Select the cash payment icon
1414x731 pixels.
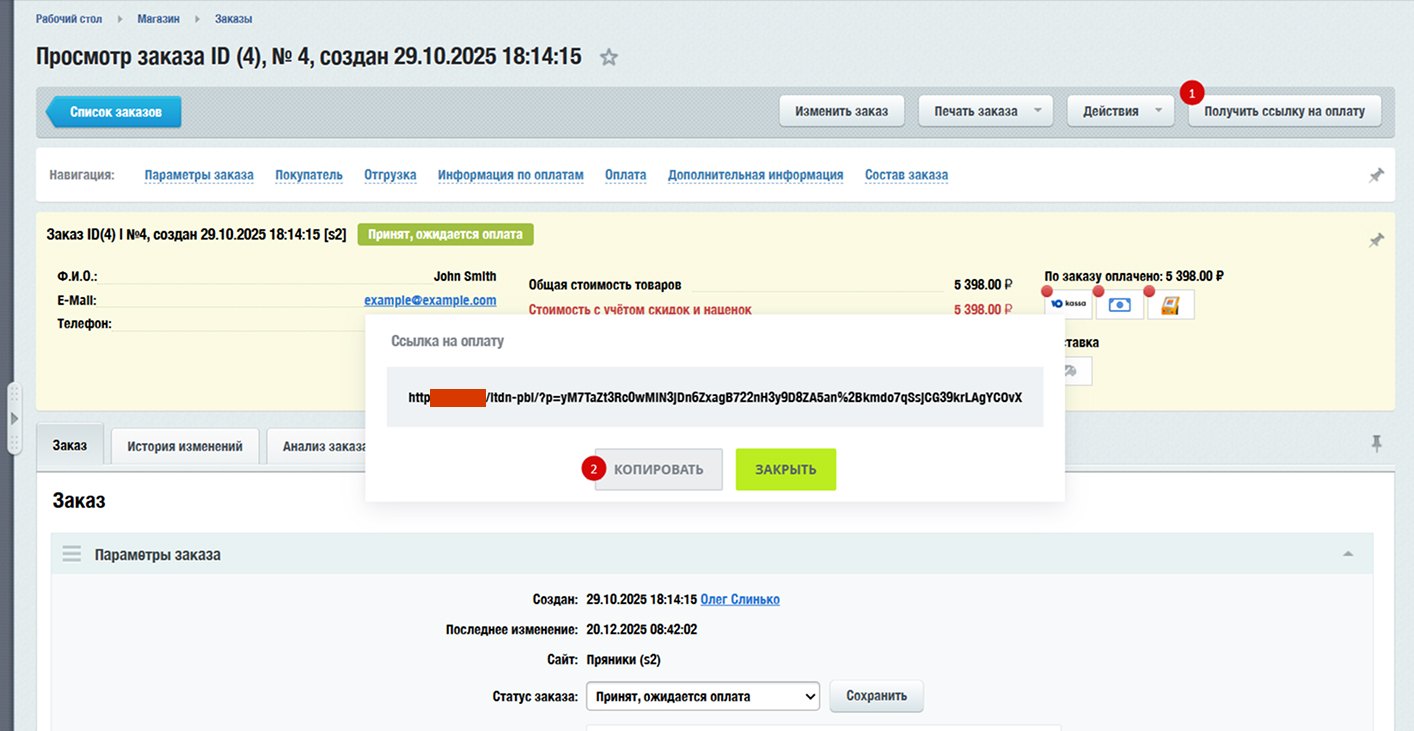click(1119, 303)
